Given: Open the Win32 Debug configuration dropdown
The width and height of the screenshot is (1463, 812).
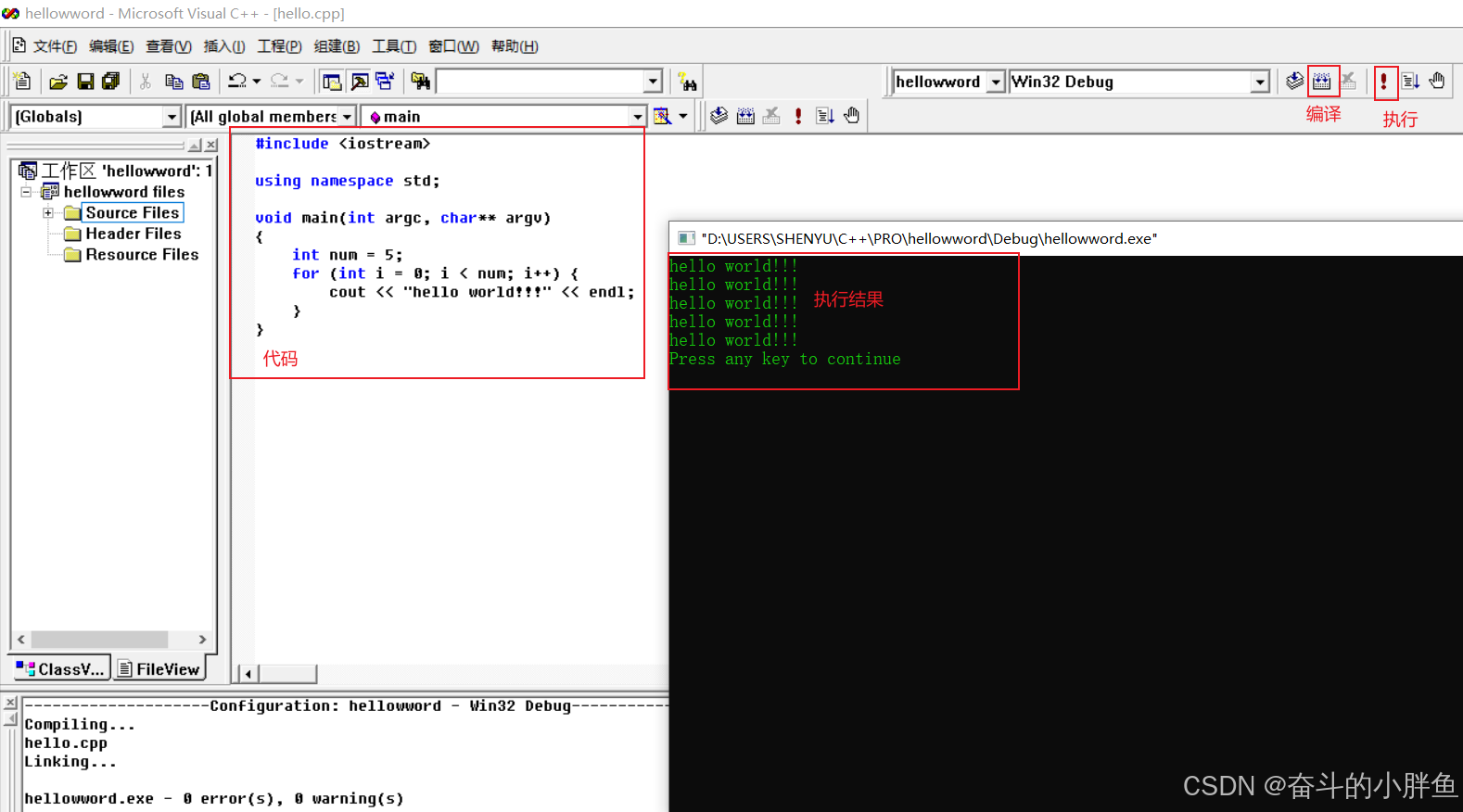Looking at the screenshot, I should 1260,82.
